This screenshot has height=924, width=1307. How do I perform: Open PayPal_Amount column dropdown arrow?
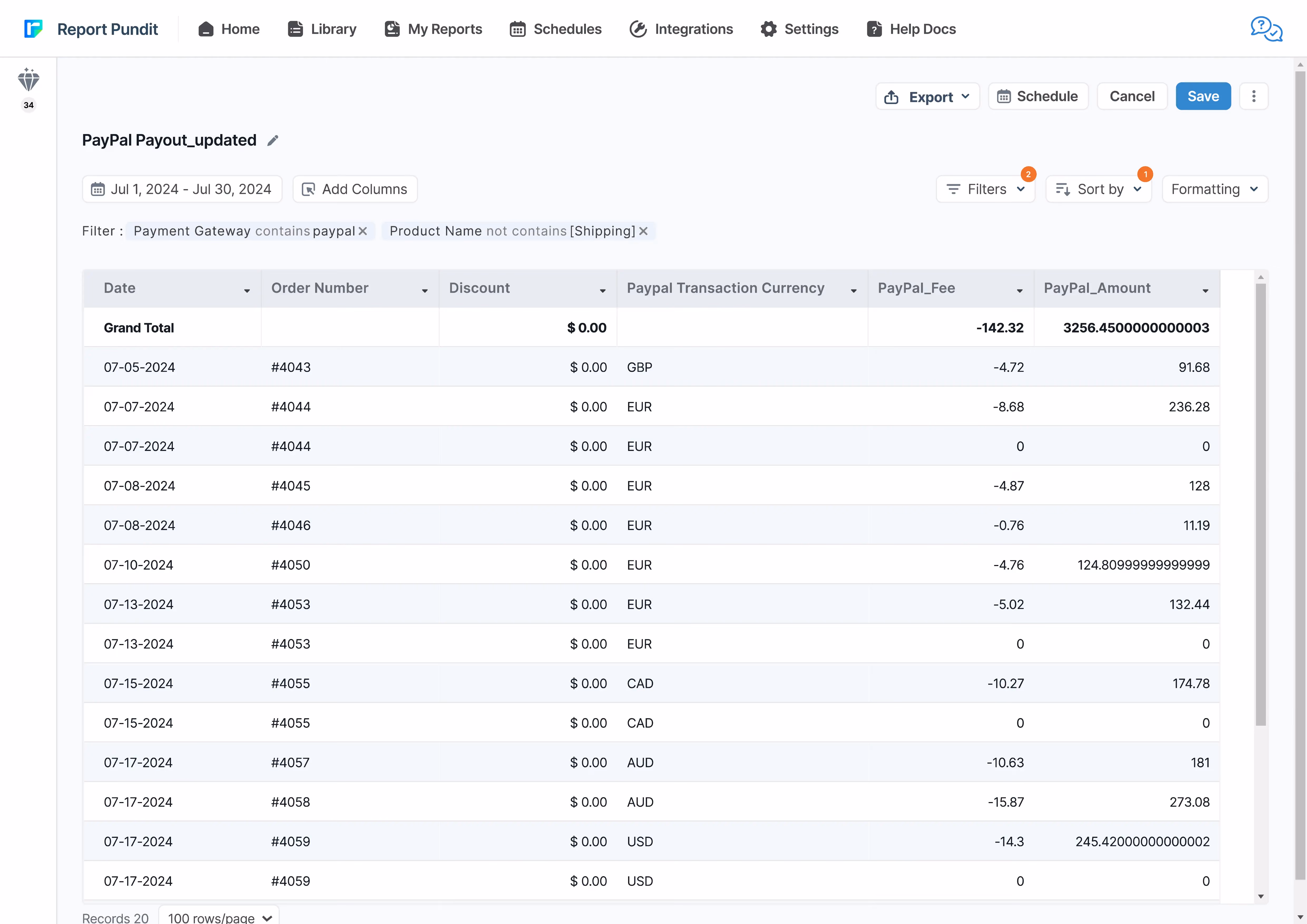[1206, 291]
